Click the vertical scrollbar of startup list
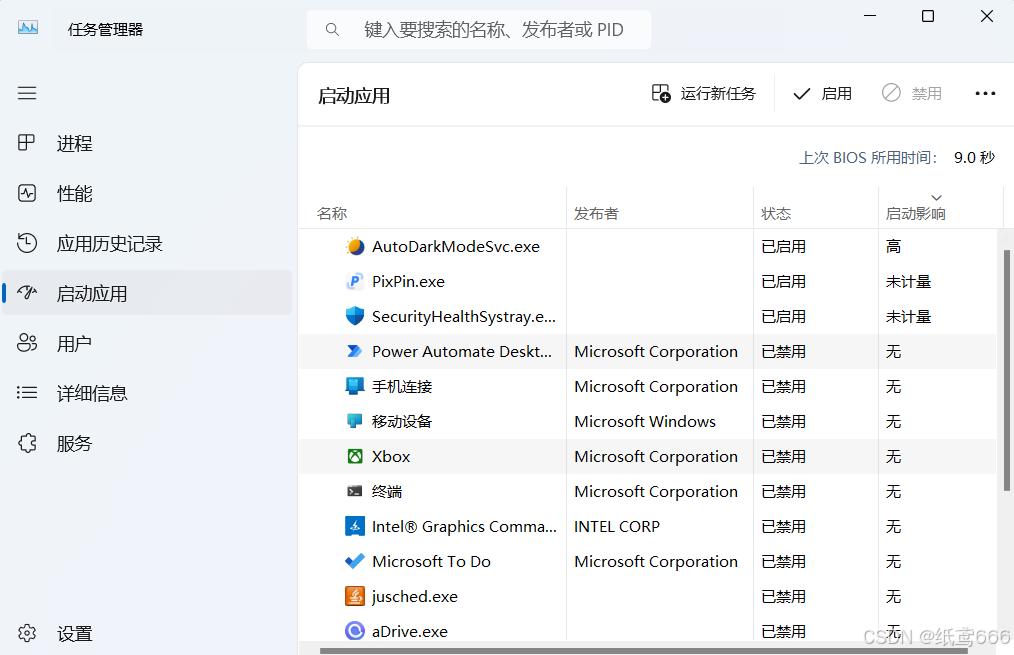Viewport: 1014px width, 655px height. click(x=1007, y=370)
